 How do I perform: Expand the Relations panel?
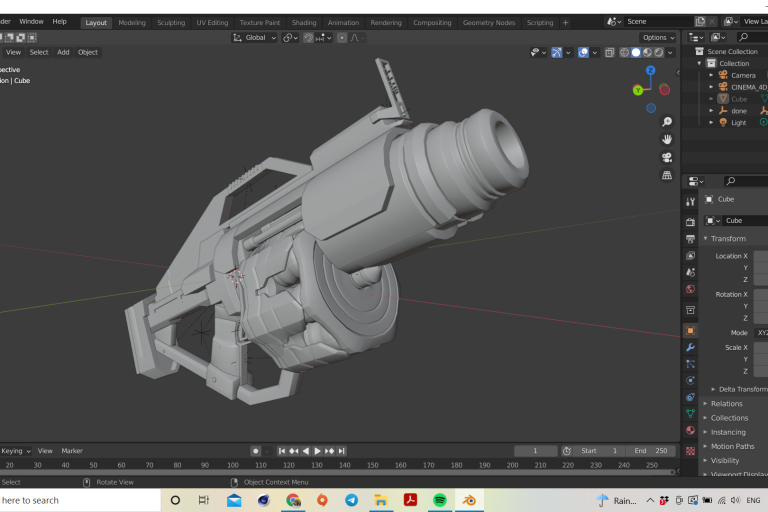point(727,404)
